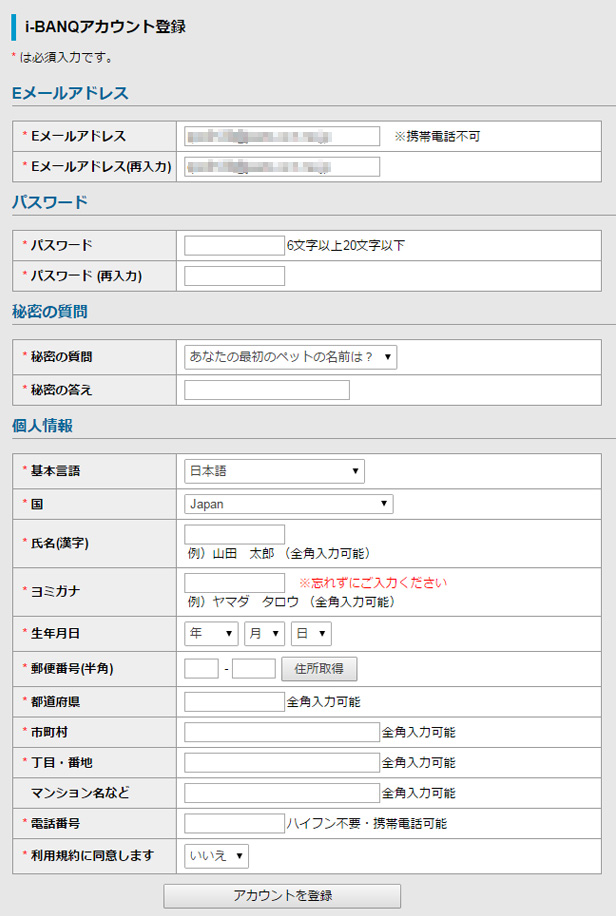Select the Eメールアドレス(再入力) confirmation field
Viewport: 616px width, 916px height.
point(280,167)
